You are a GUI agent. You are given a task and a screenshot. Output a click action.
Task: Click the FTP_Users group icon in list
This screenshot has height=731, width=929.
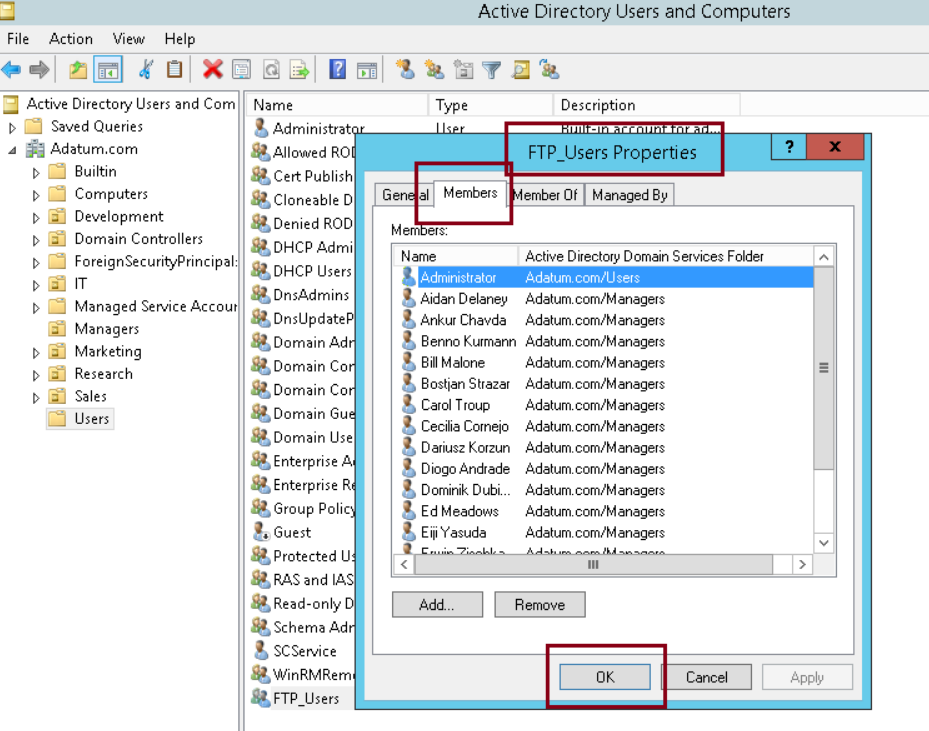(x=261, y=697)
